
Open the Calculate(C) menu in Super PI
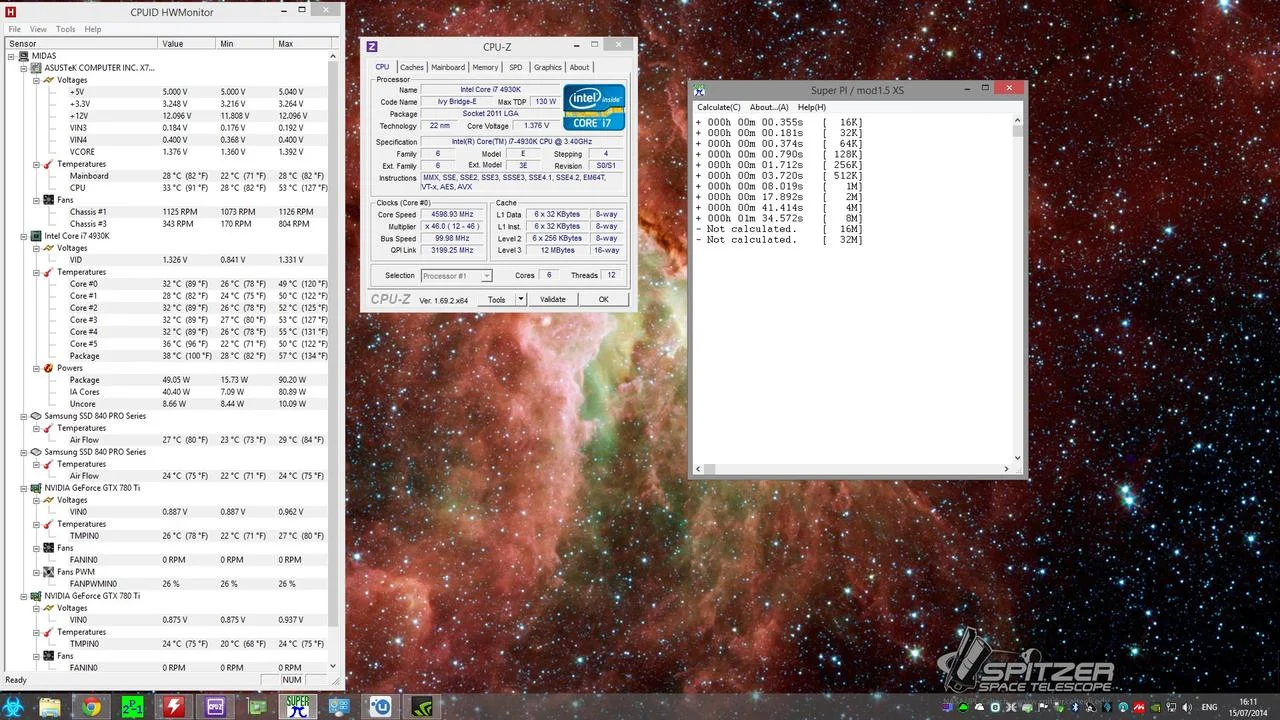click(x=719, y=107)
